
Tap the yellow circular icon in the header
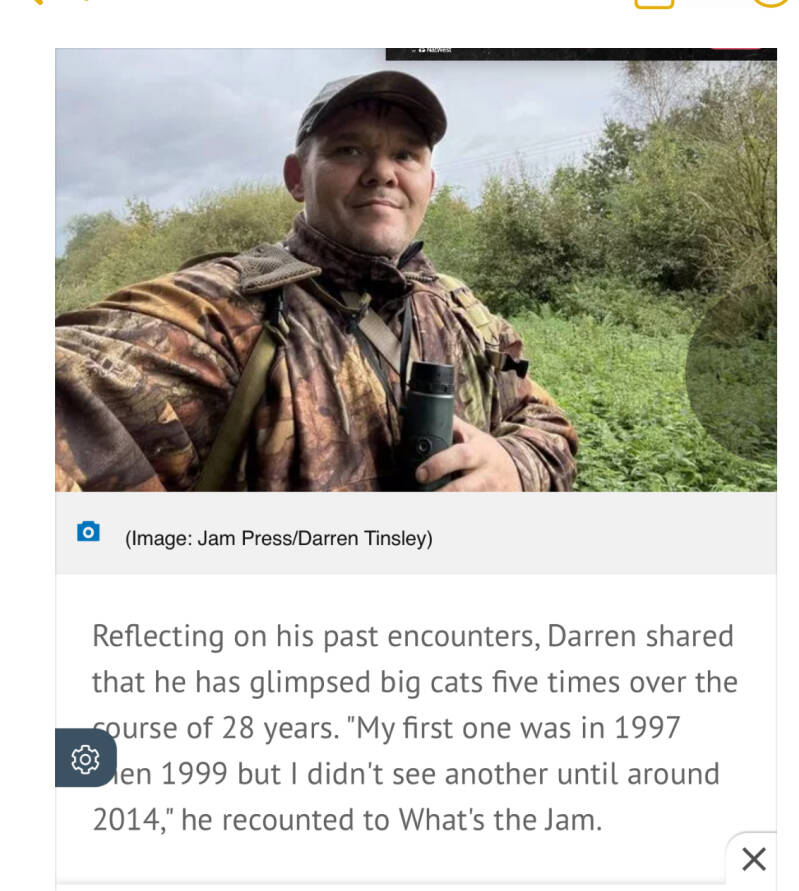771,2
